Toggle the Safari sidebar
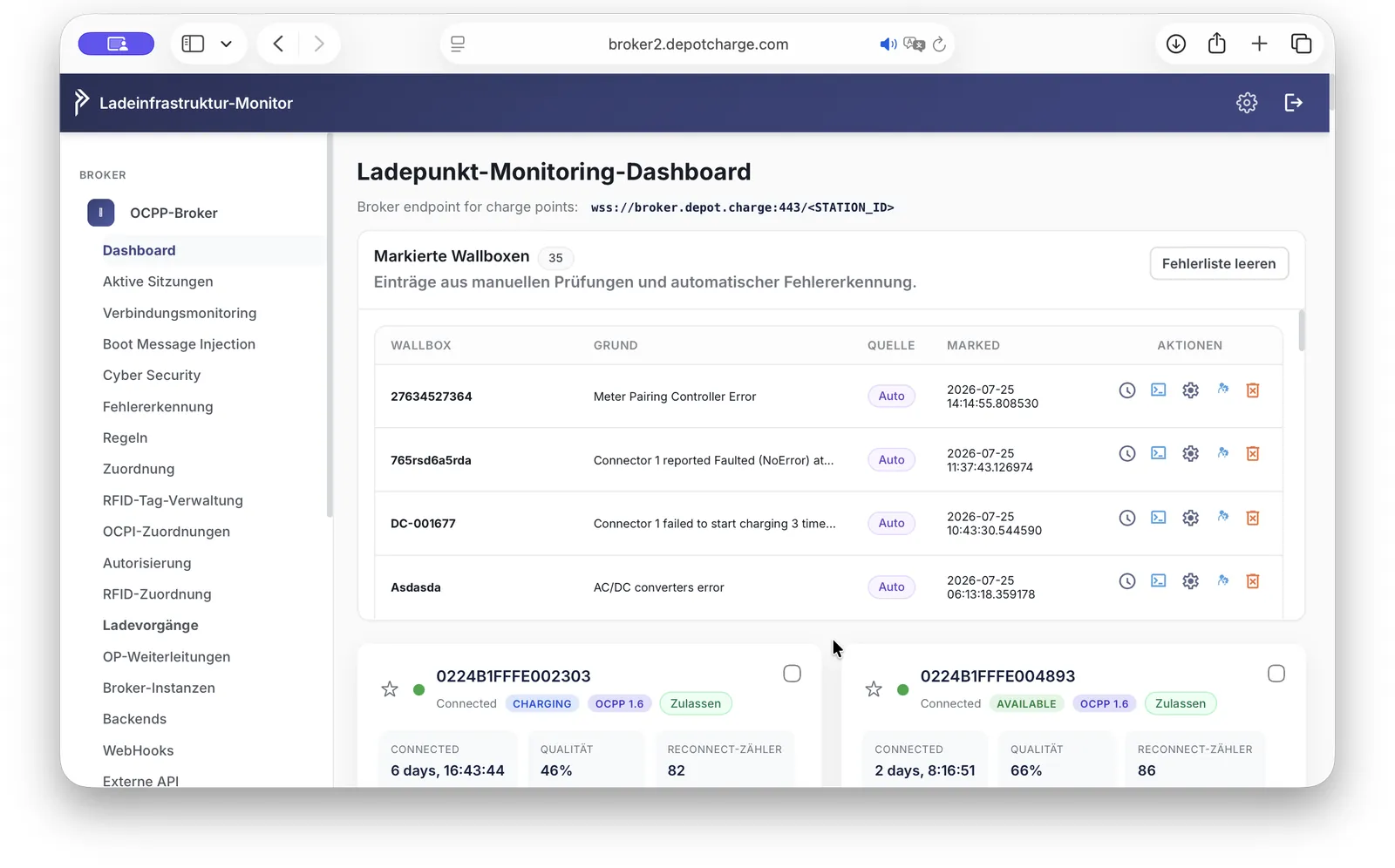This screenshot has height=868, width=1395. tap(193, 44)
